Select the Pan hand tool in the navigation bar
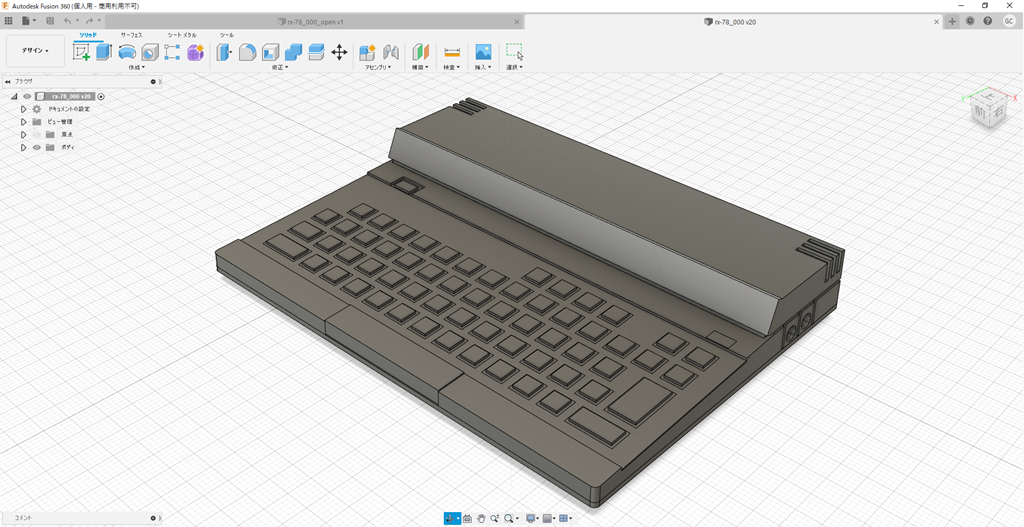1024x527 pixels. (481, 518)
